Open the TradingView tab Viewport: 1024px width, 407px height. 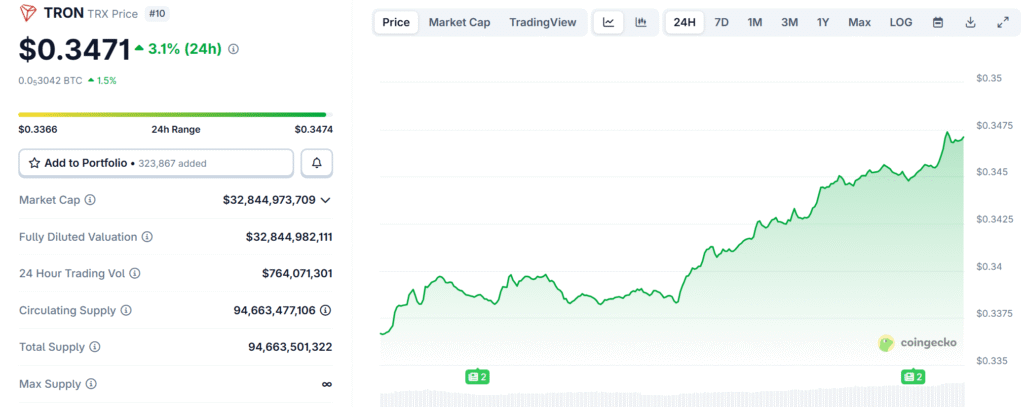542,22
